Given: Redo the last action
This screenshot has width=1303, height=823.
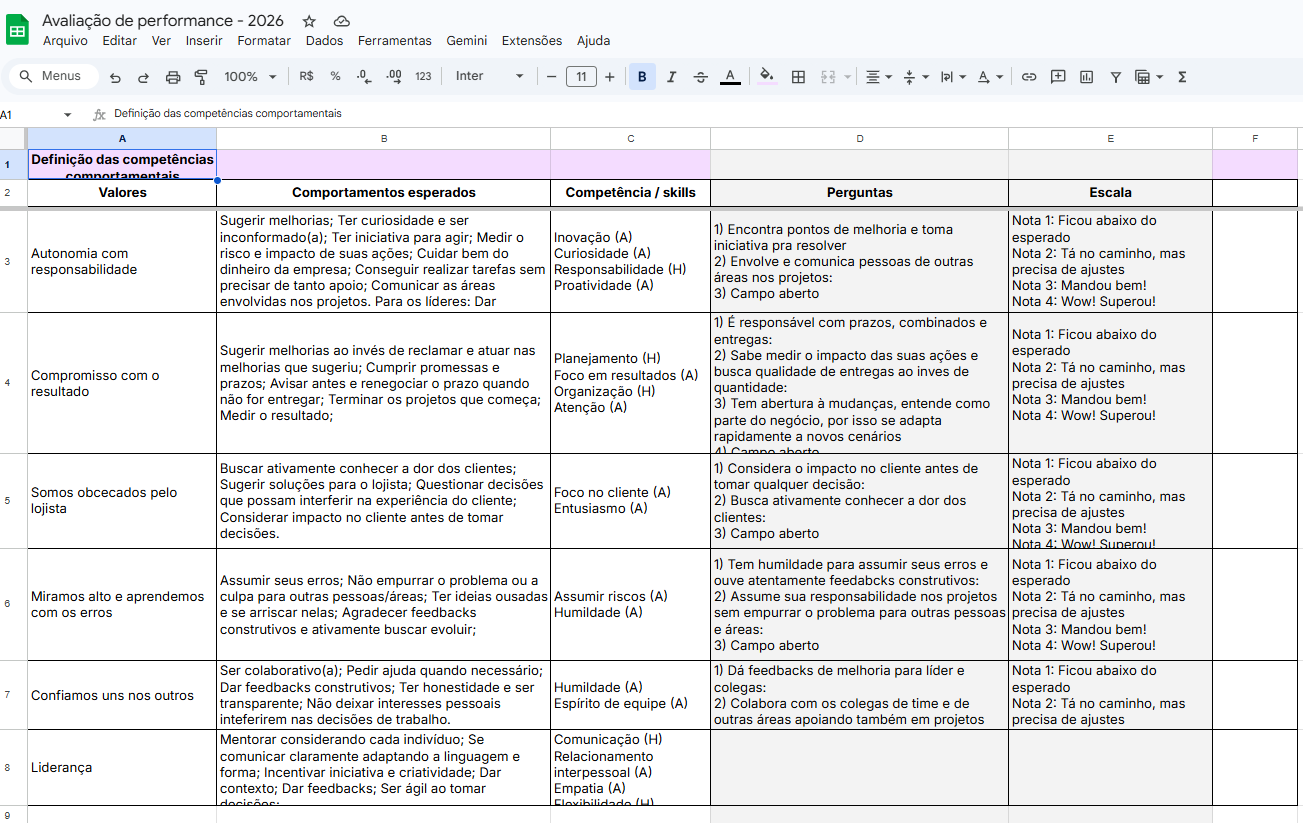Looking at the screenshot, I should pos(143,77).
